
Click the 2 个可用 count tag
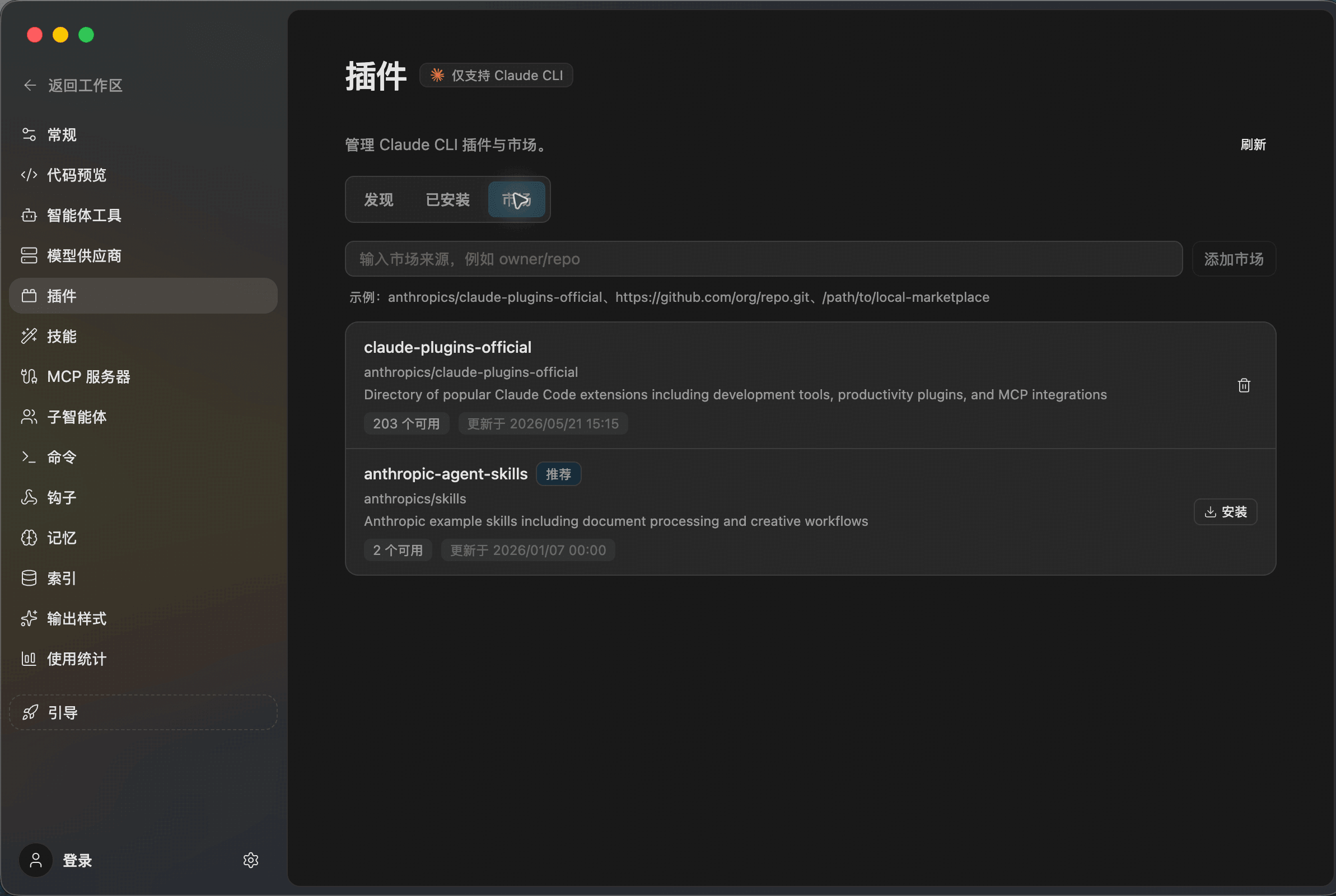pos(398,550)
